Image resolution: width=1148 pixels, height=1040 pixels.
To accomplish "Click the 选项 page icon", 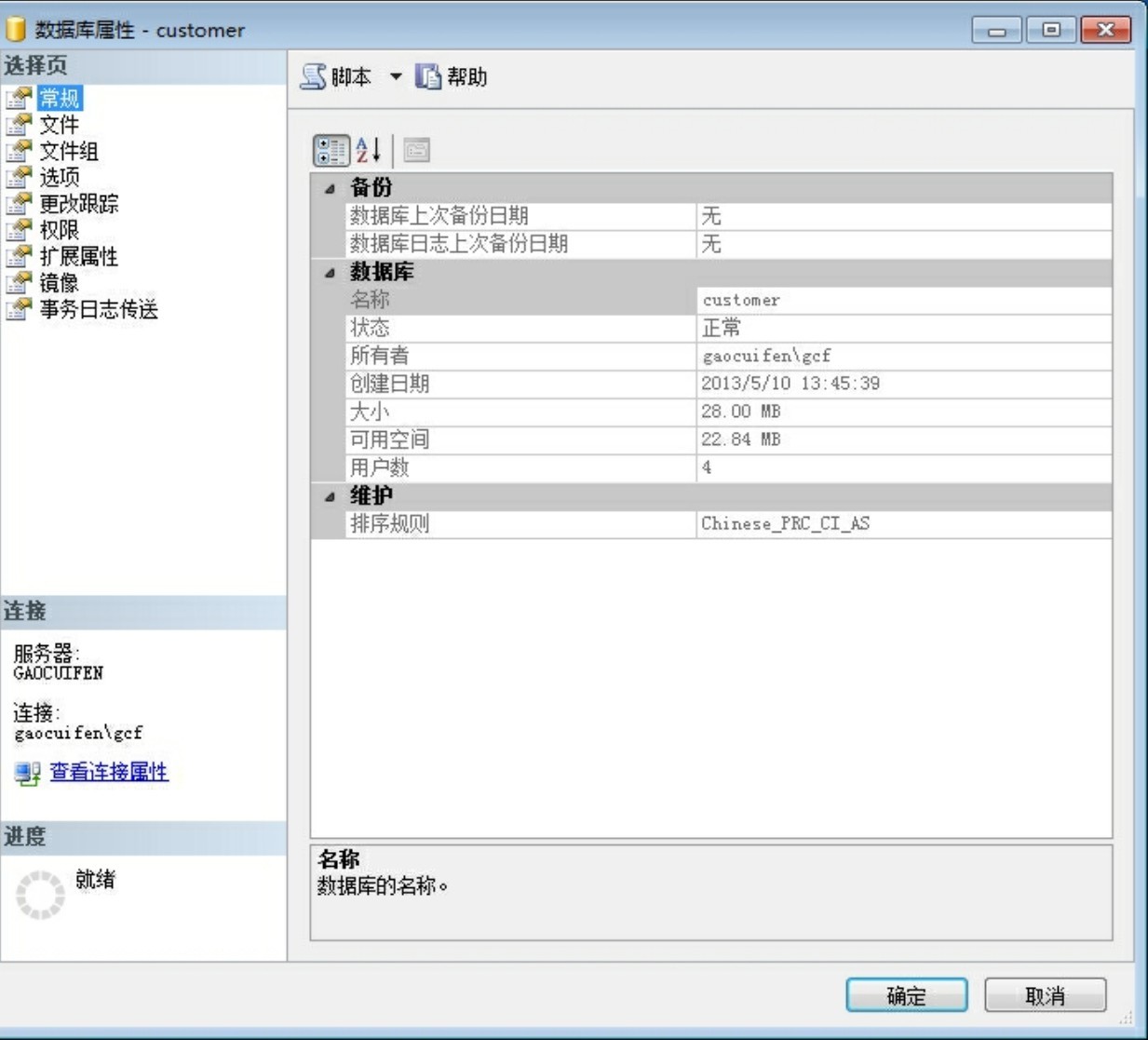I will pos(19,177).
